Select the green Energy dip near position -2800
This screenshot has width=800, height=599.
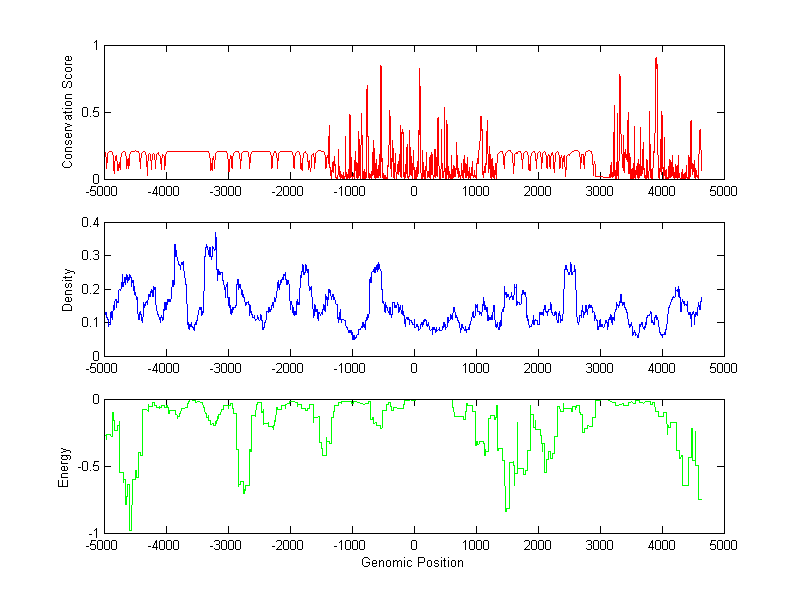[243, 490]
